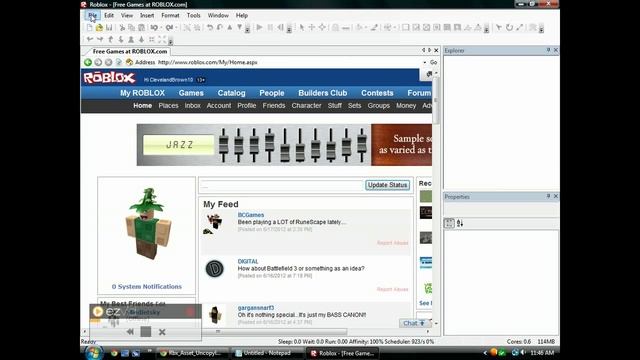Click the Save disk icon
Screen dimensions: 640x360
click(109, 27)
